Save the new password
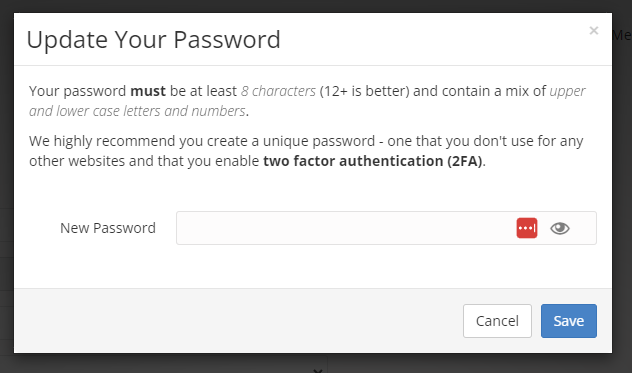This screenshot has width=632, height=373. click(569, 321)
